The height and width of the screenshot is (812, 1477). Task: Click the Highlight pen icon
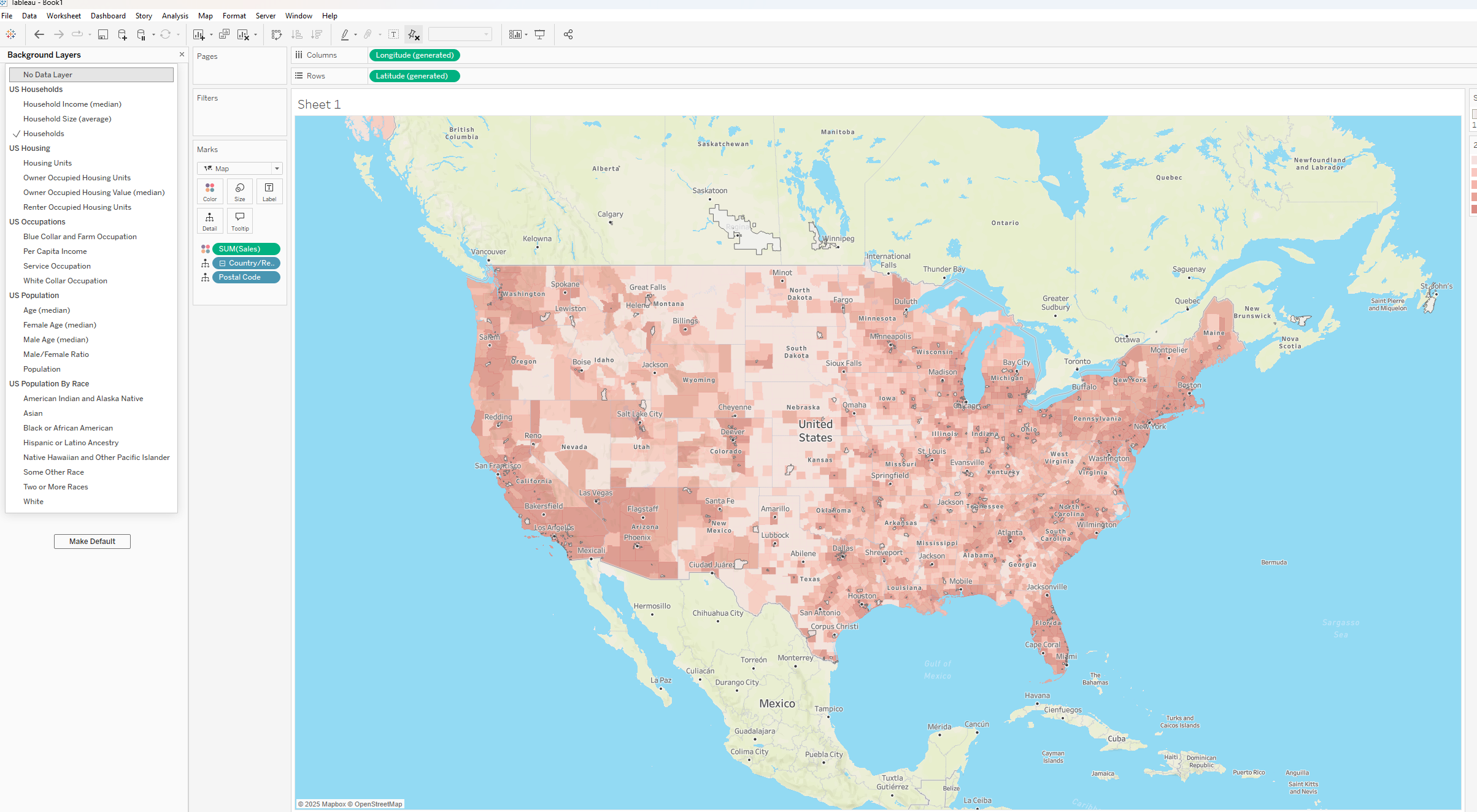[345, 35]
